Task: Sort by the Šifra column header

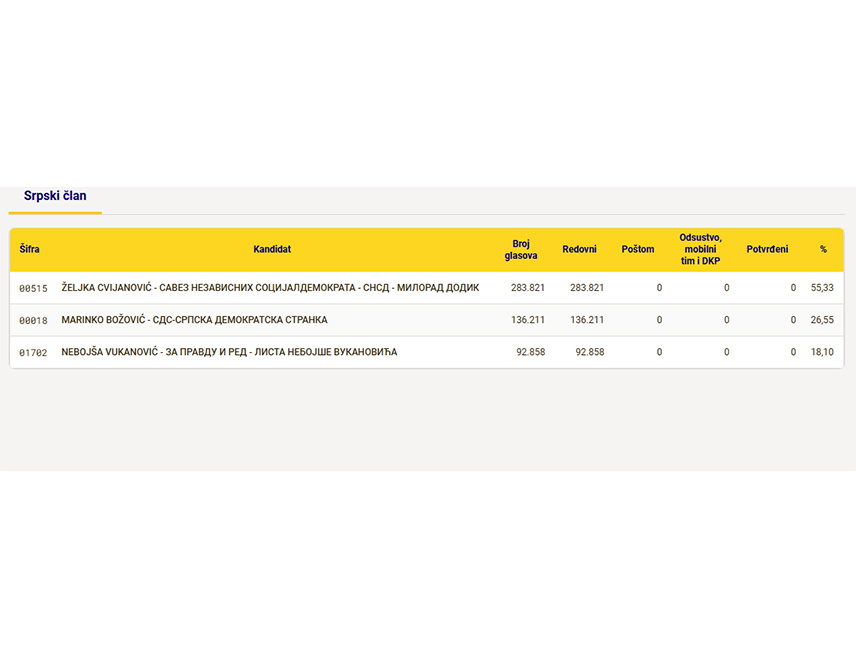Action: (x=29, y=250)
